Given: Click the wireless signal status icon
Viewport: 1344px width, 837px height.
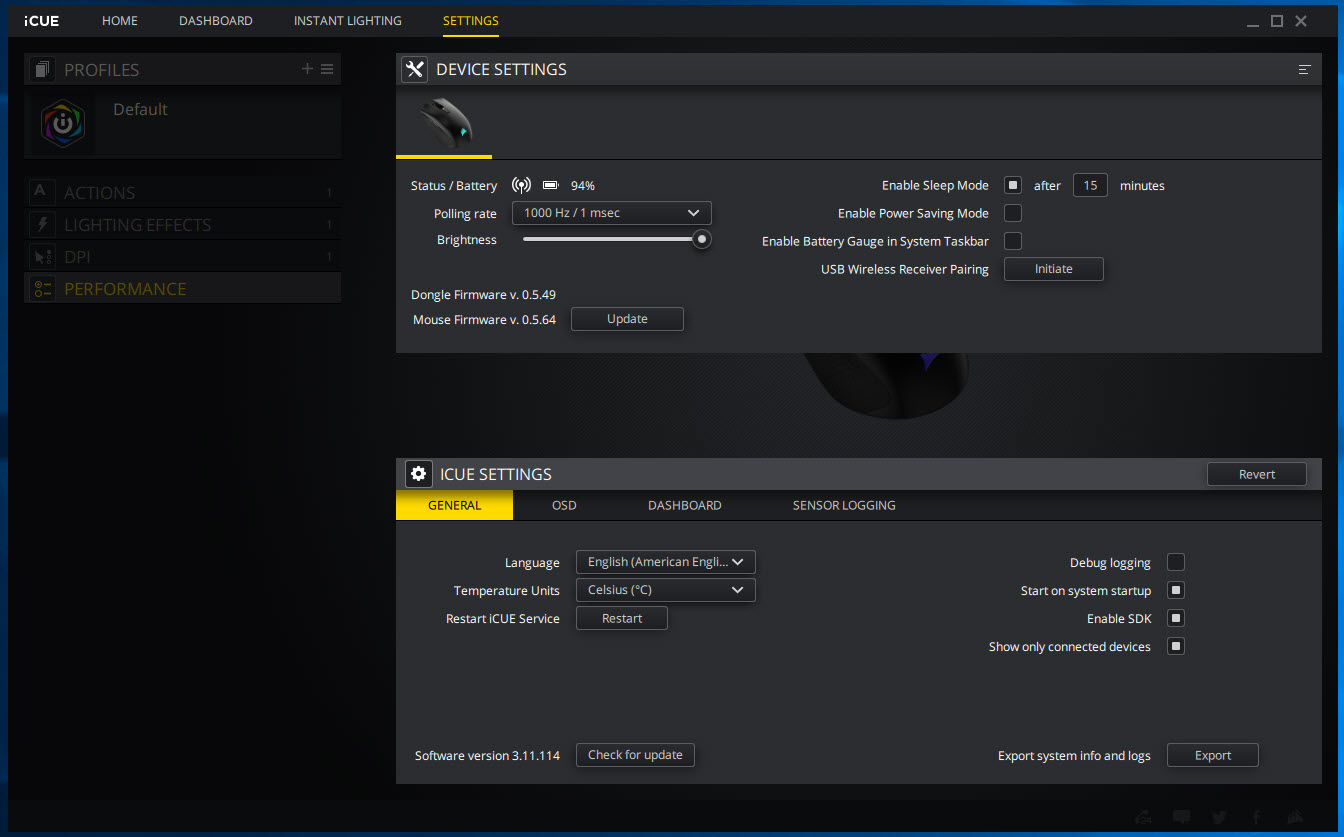Looking at the screenshot, I should pyautogui.click(x=521, y=185).
